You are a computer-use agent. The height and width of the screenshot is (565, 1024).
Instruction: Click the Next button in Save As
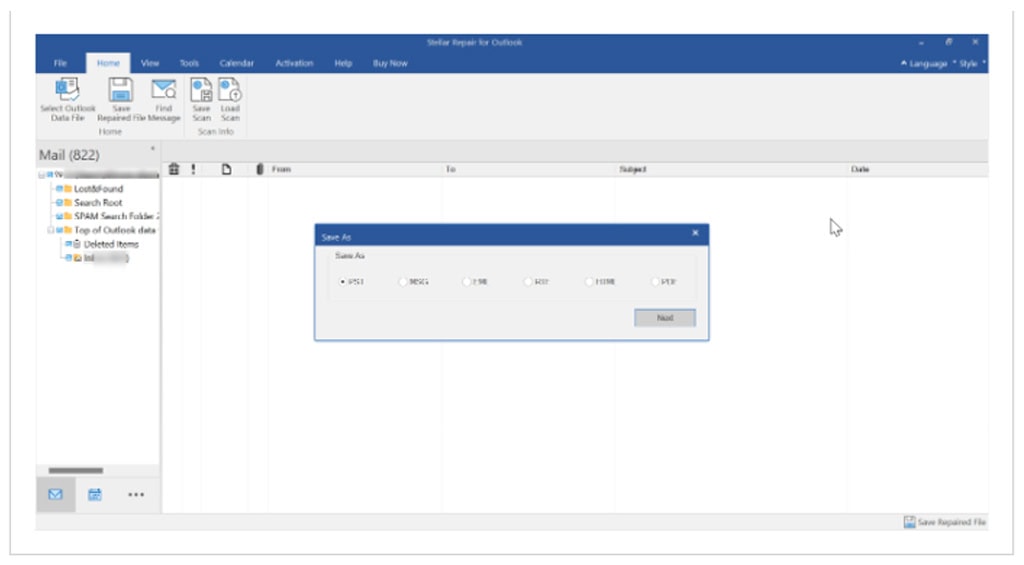(665, 317)
